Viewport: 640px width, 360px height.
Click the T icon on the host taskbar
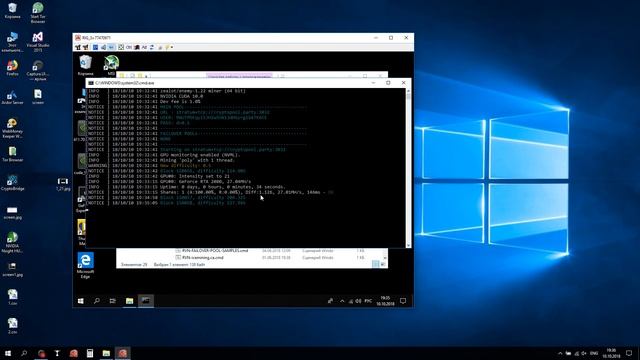[57, 353]
